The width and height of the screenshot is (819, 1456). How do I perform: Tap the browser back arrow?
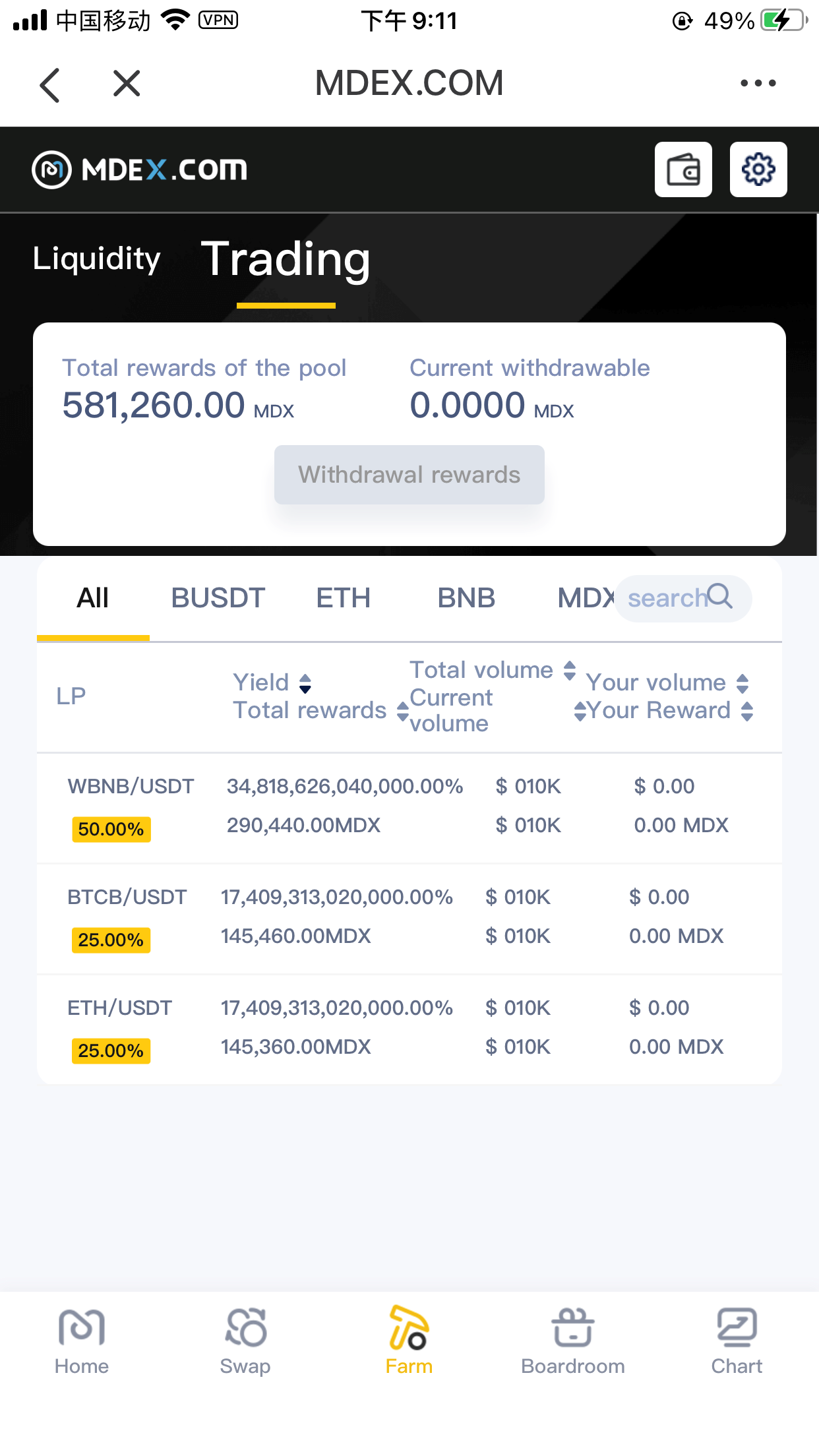tap(50, 84)
